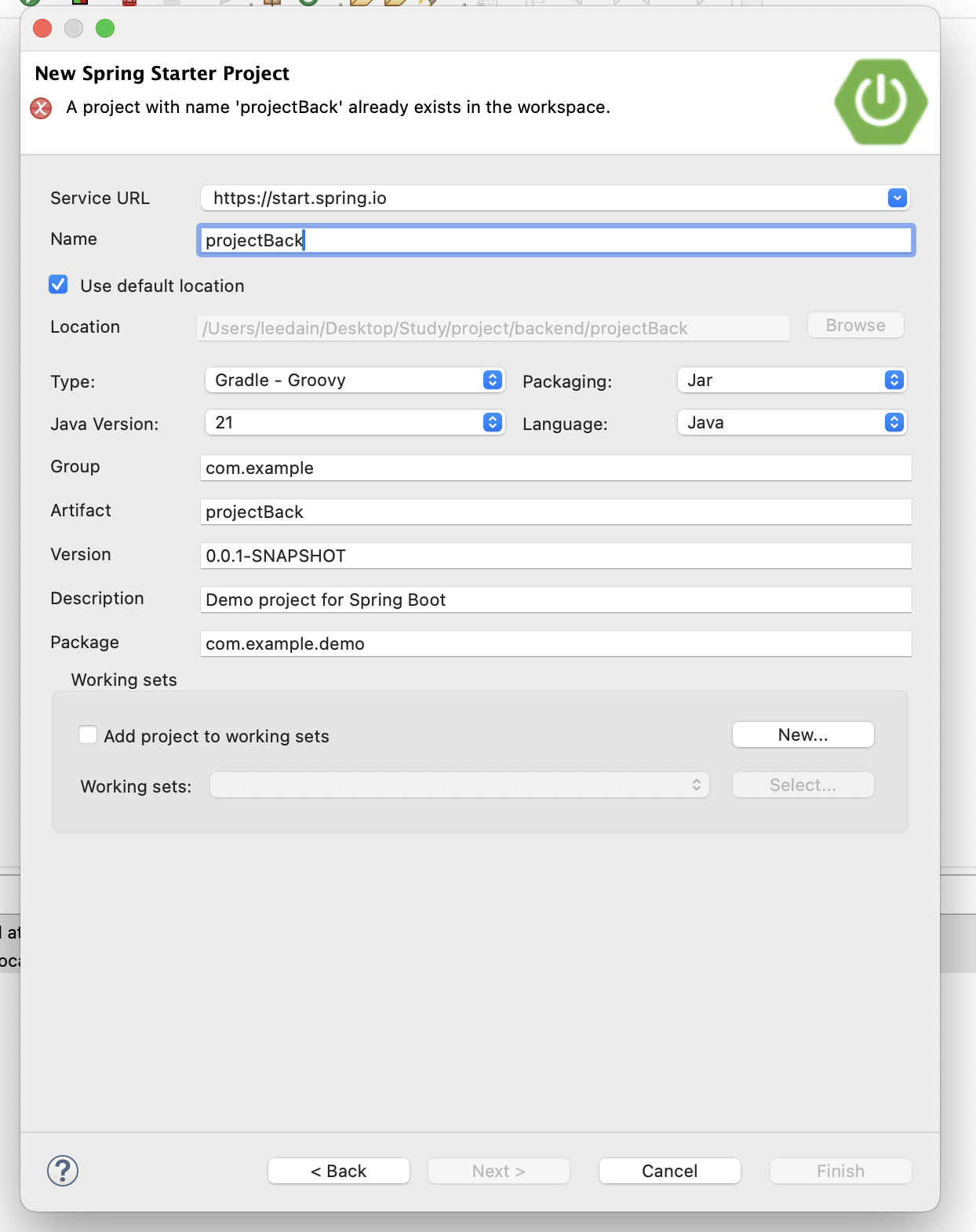Focus the Name input field
976x1232 pixels.
[555, 240]
